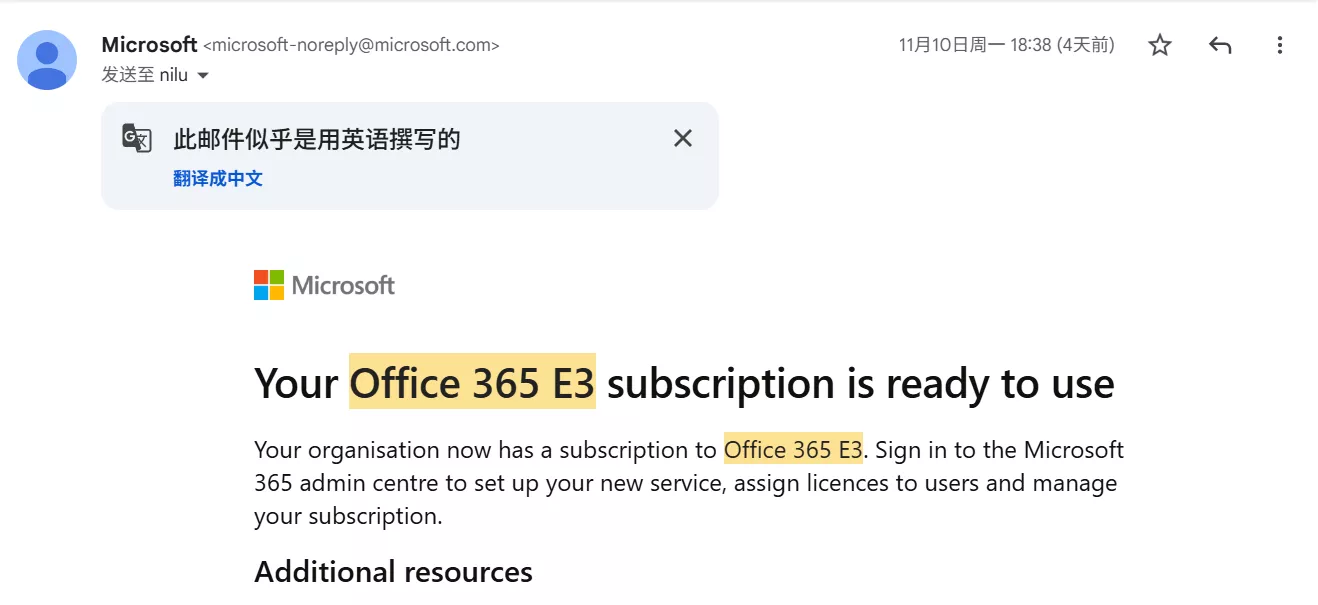
Task: Click the microsoft-noreply@microsoft.com sender address
Action: [x=351, y=45]
